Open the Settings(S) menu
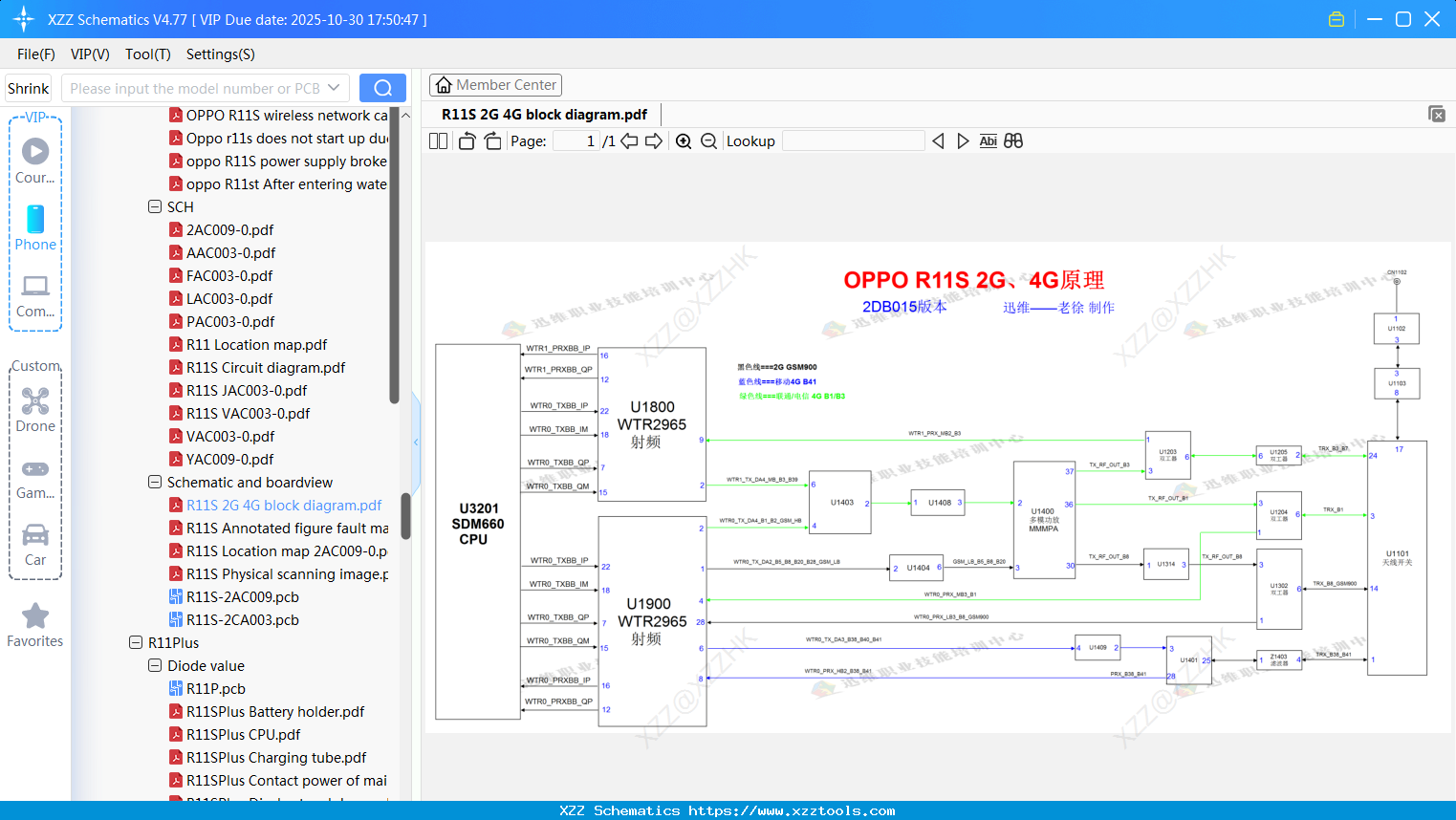1456x820 pixels. pos(221,54)
